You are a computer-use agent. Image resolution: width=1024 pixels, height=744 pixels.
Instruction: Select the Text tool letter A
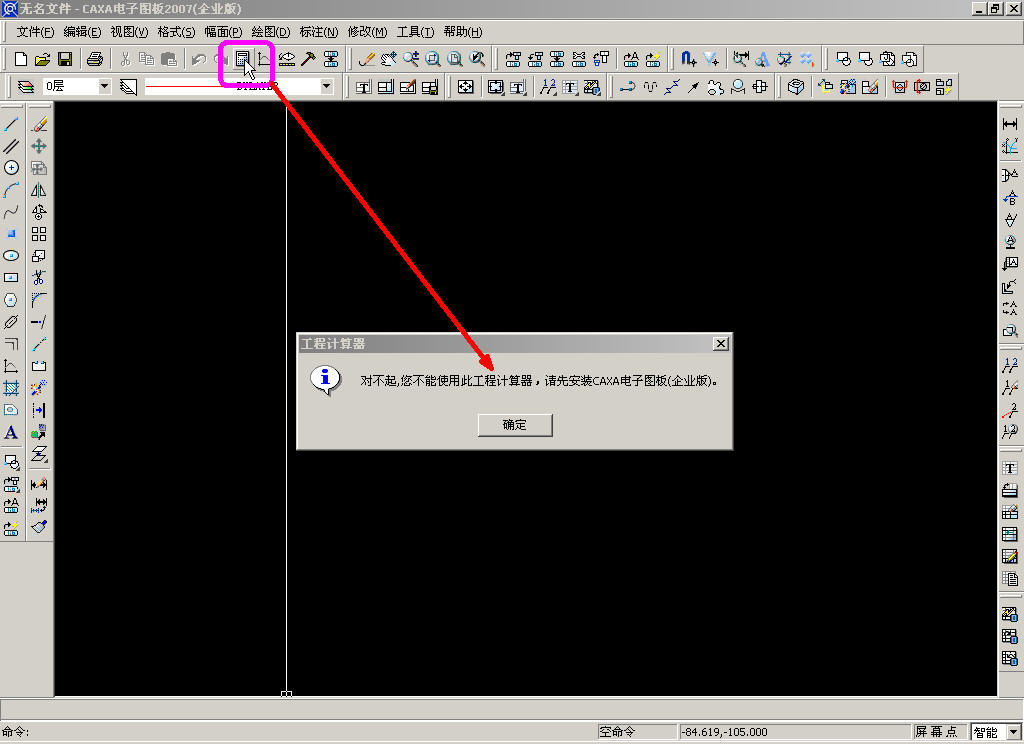pyautogui.click(x=11, y=432)
